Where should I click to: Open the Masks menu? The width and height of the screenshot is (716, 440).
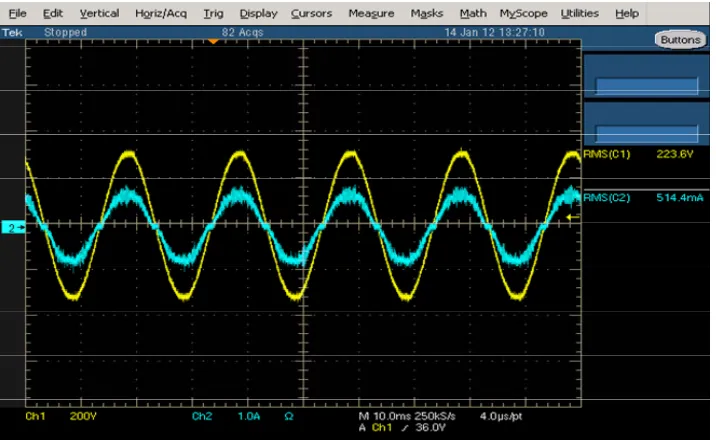(x=426, y=14)
